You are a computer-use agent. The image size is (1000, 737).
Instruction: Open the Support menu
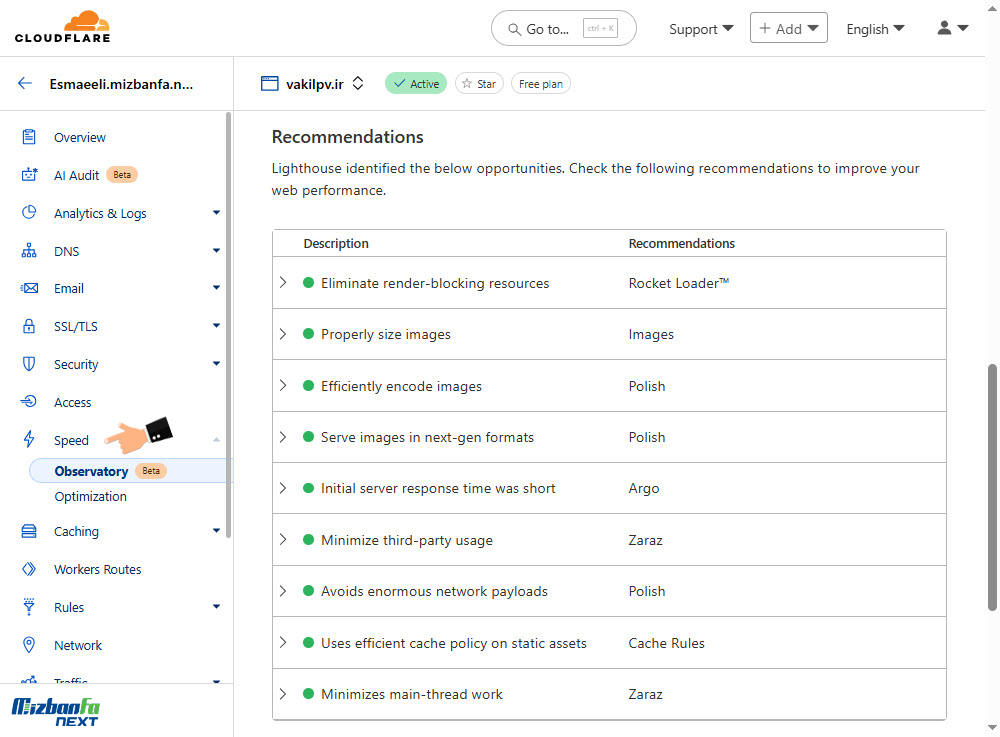point(701,29)
